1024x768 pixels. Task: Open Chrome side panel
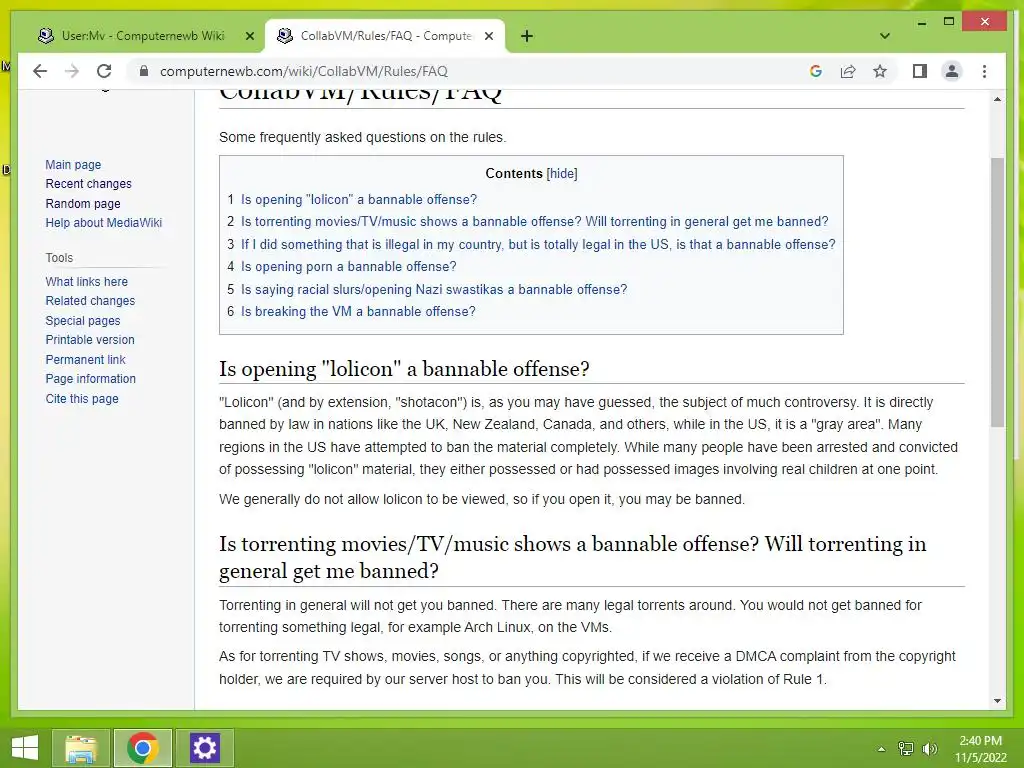[920, 71]
